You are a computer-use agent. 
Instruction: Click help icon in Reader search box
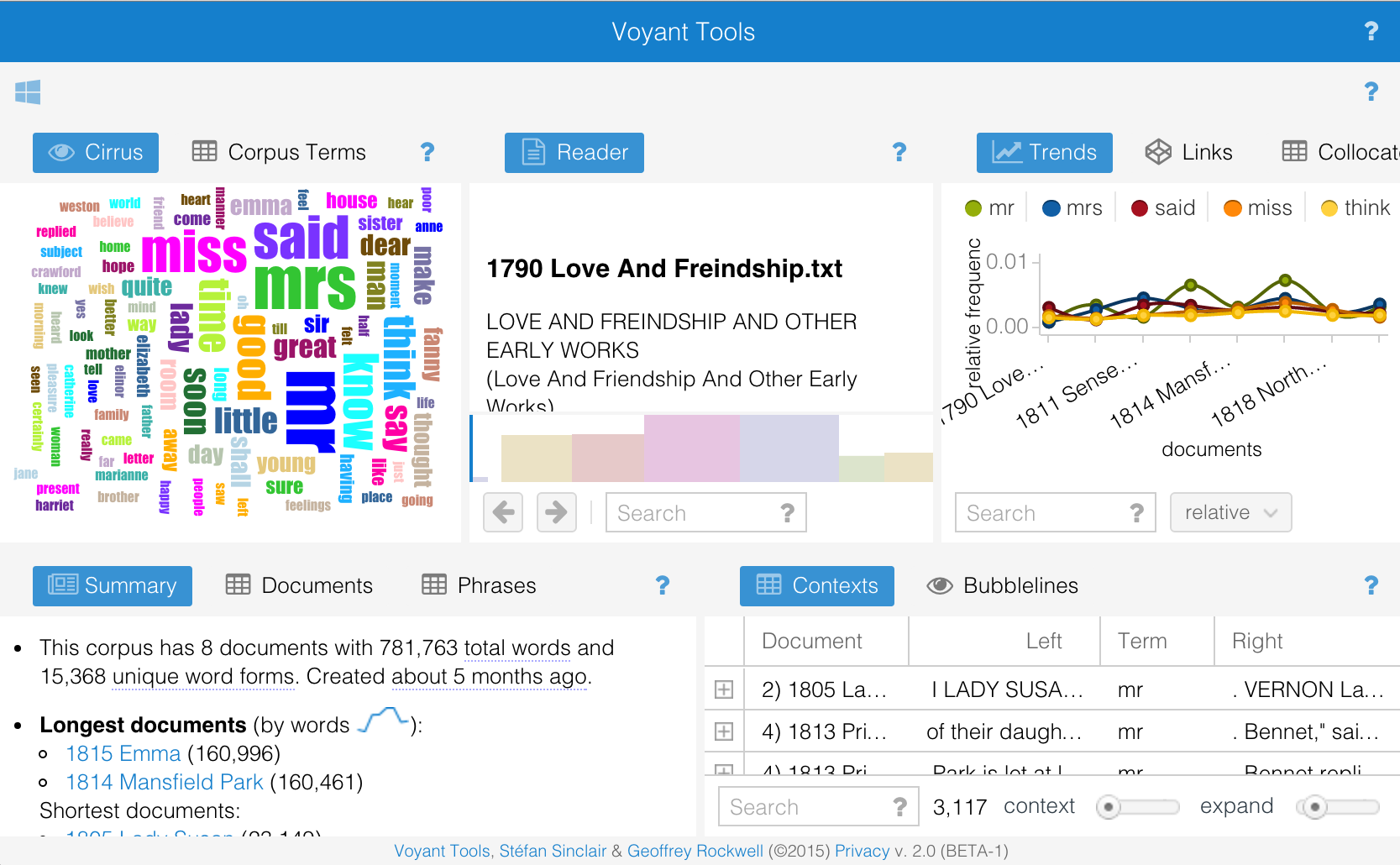(787, 513)
